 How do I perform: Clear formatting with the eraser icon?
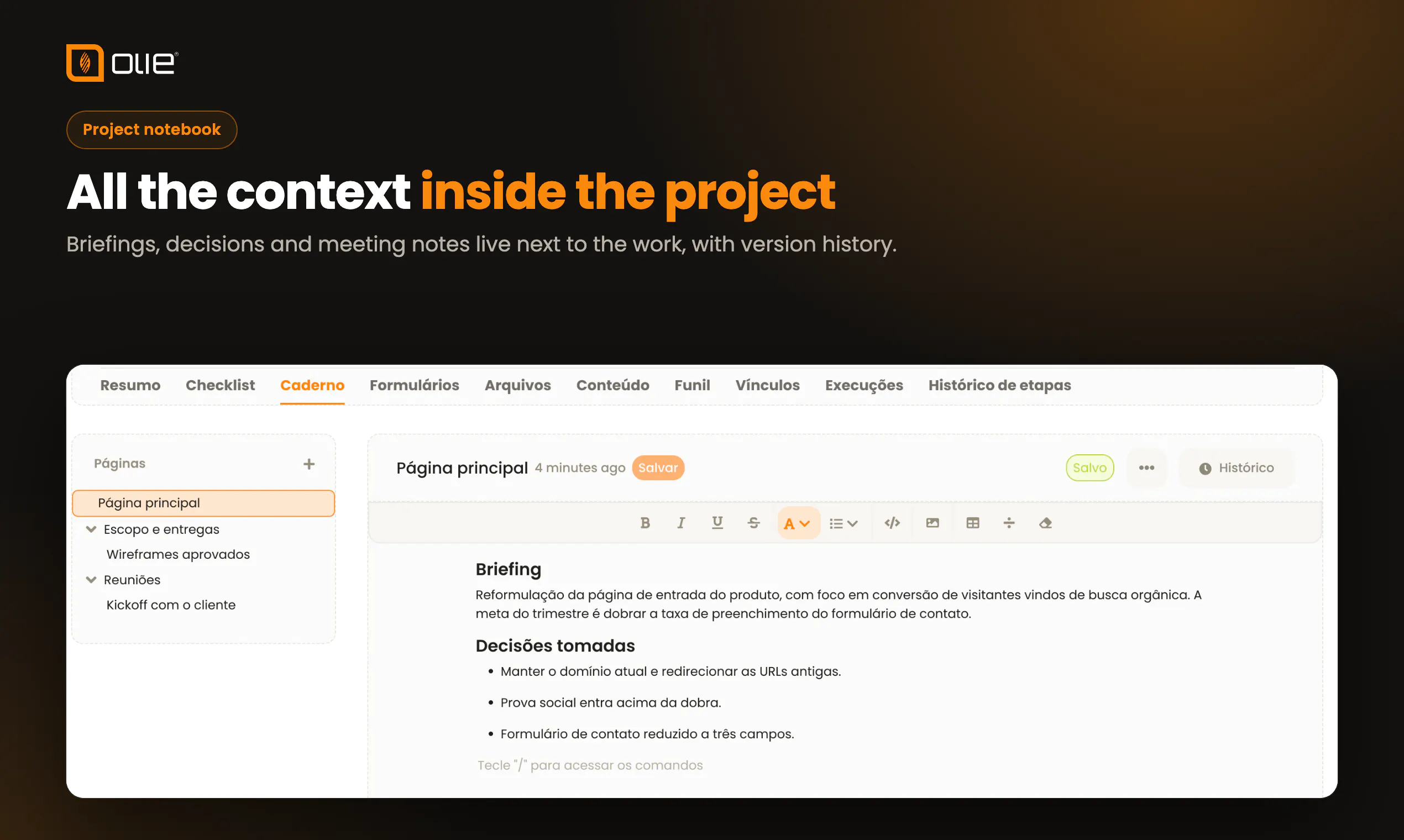click(1046, 523)
